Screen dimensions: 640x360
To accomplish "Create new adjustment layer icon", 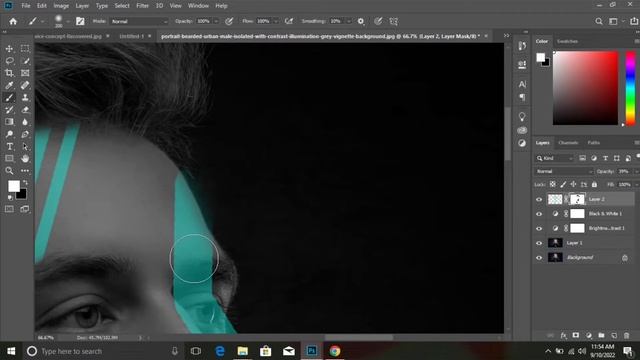I will tap(589, 336).
